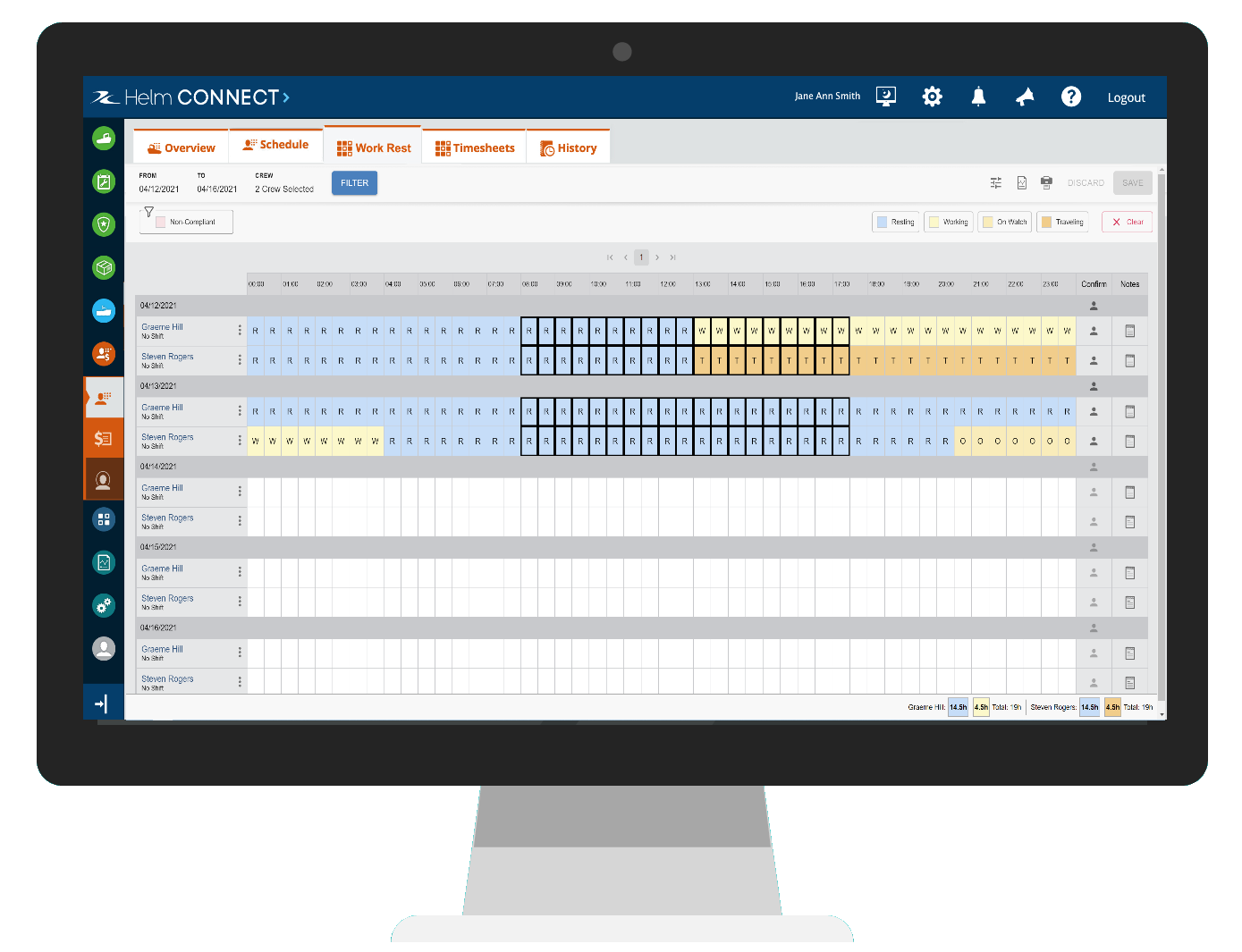Click the help question mark icon

pos(1071,97)
